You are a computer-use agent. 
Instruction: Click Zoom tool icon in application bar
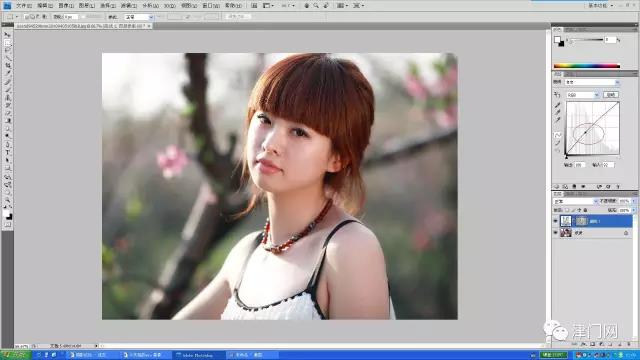tap(316, 6)
